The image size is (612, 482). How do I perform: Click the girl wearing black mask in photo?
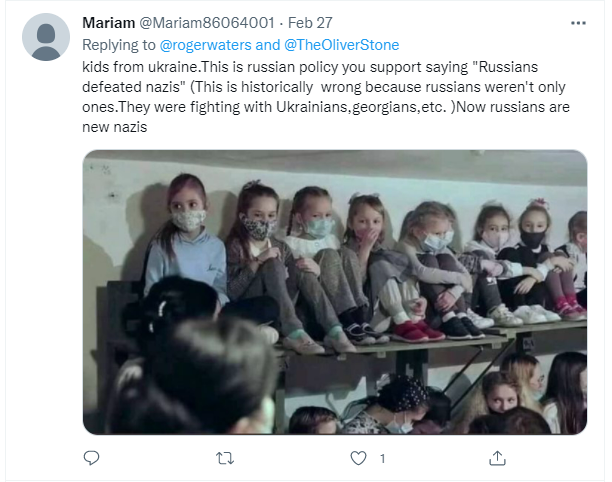click(533, 258)
